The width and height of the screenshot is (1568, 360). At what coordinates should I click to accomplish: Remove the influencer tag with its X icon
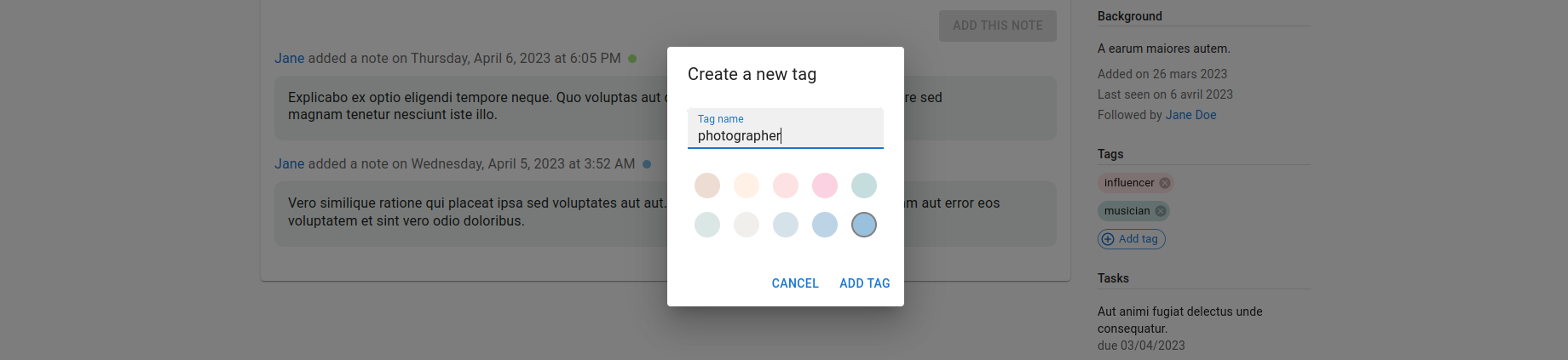(x=1165, y=183)
